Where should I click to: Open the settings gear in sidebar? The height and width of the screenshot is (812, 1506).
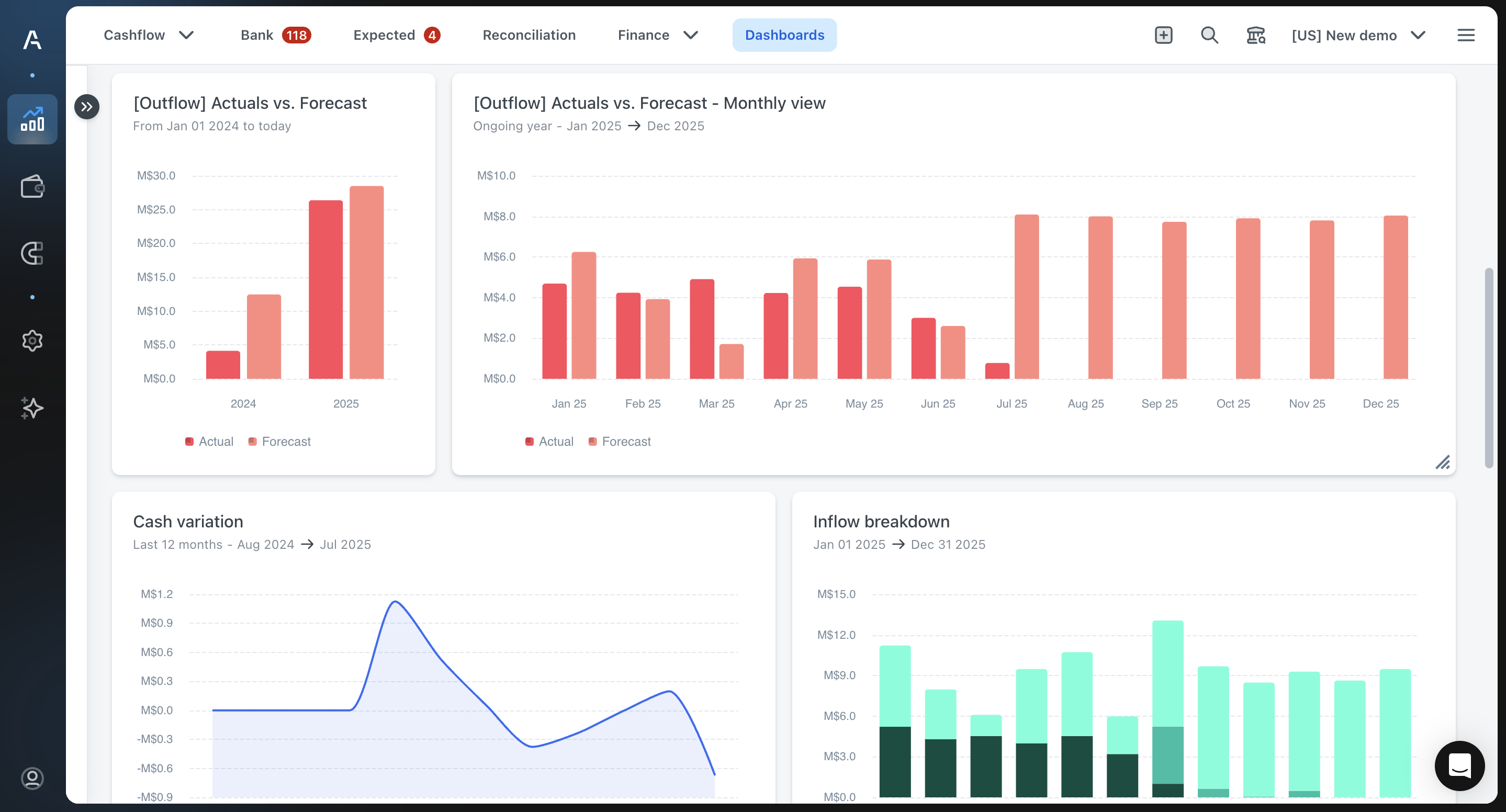point(32,340)
